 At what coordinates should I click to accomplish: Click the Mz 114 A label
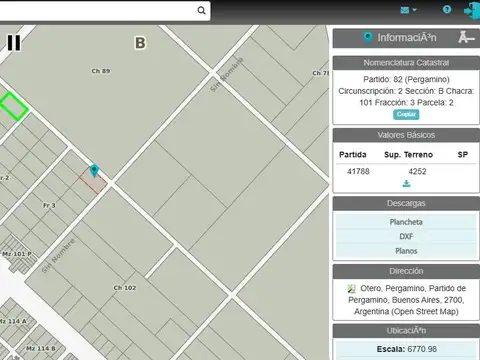(13, 321)
